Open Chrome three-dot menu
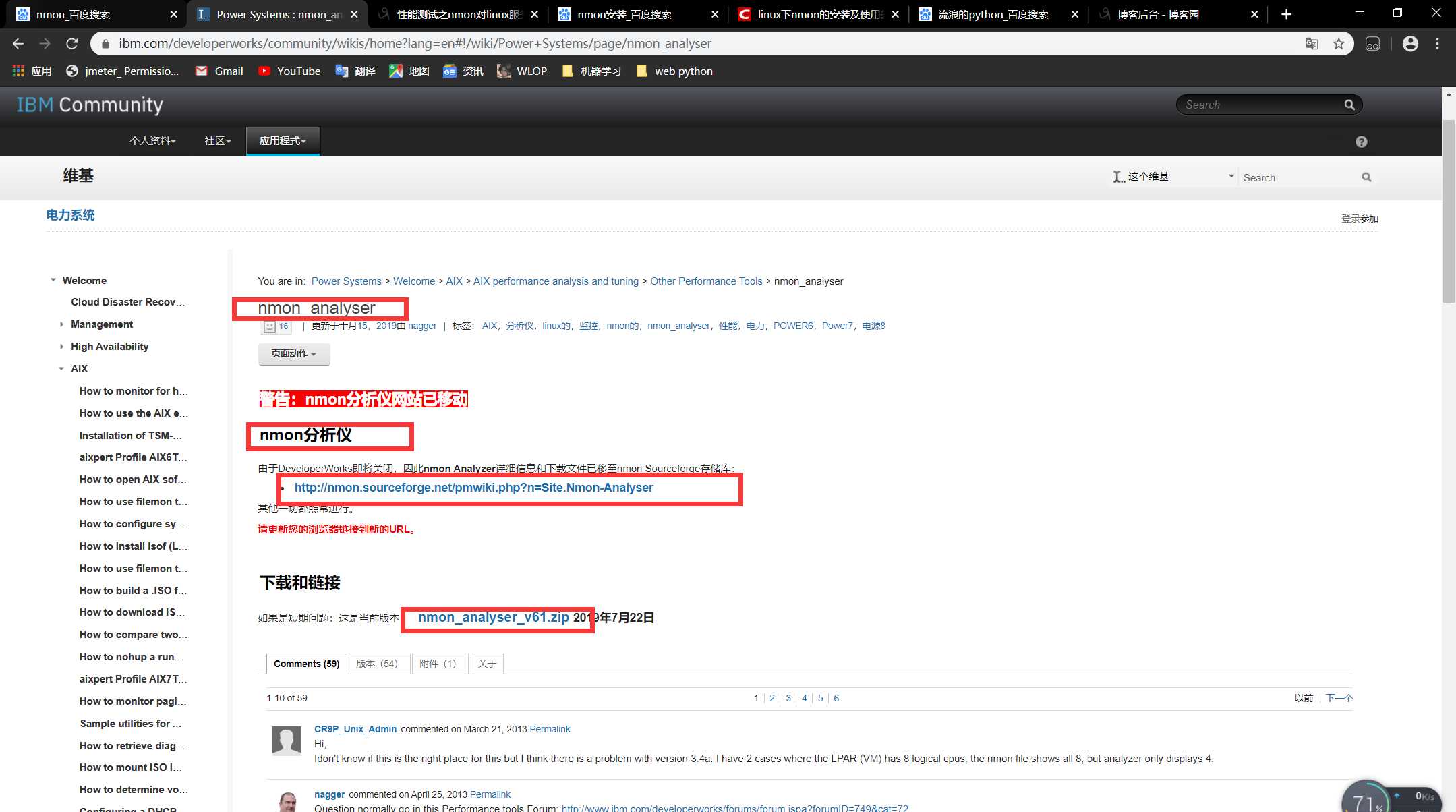 (x=1437, y=44)
